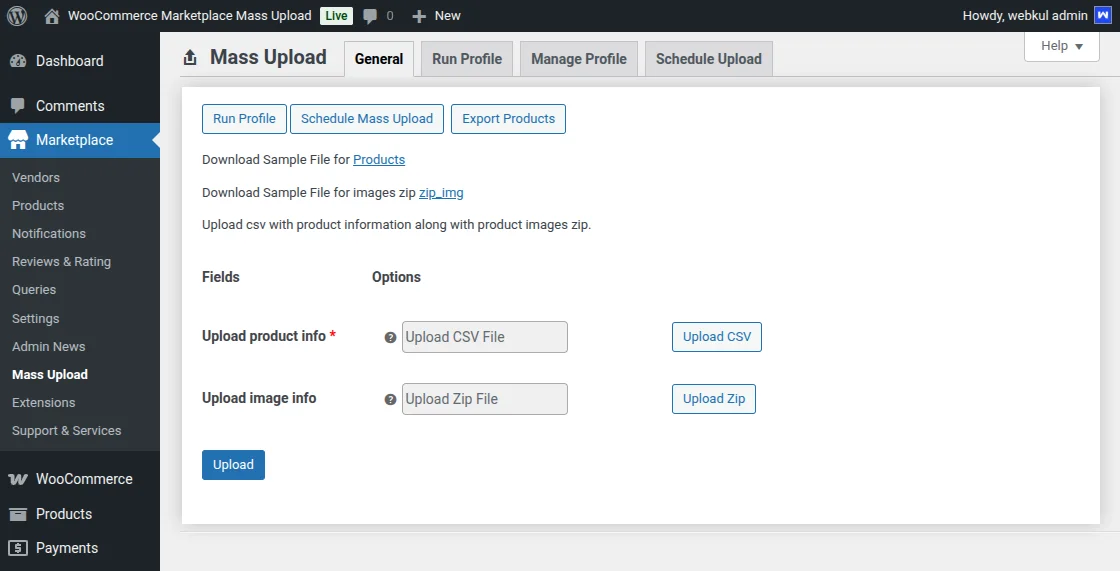
Task: Click the Export Products button
Action: point(508,119)
